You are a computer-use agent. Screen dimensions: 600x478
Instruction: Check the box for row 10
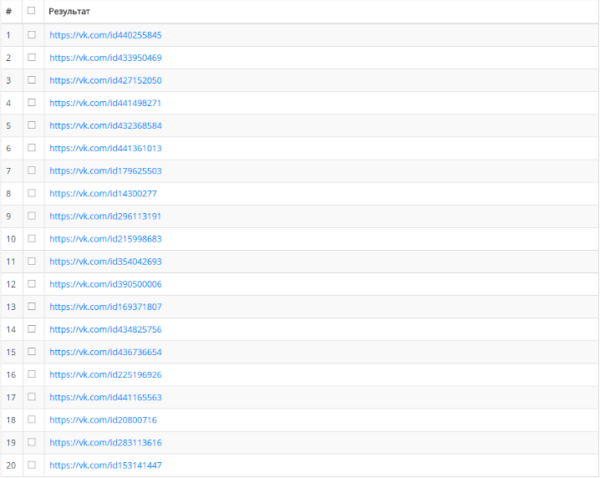click(32, 238)
